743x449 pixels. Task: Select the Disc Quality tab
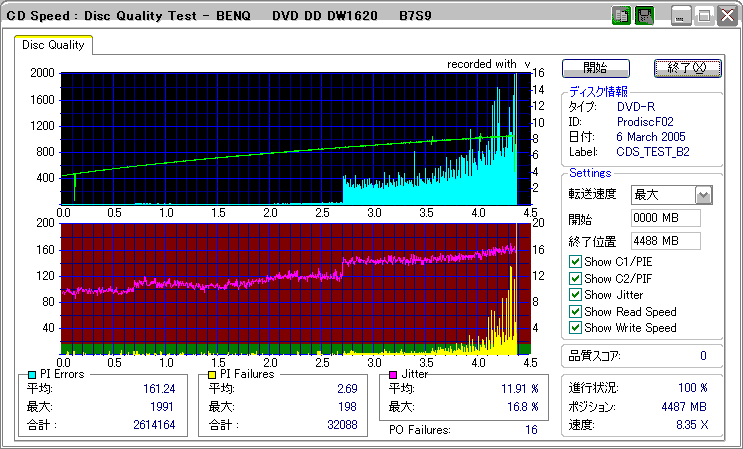click(x=53, y=45)
